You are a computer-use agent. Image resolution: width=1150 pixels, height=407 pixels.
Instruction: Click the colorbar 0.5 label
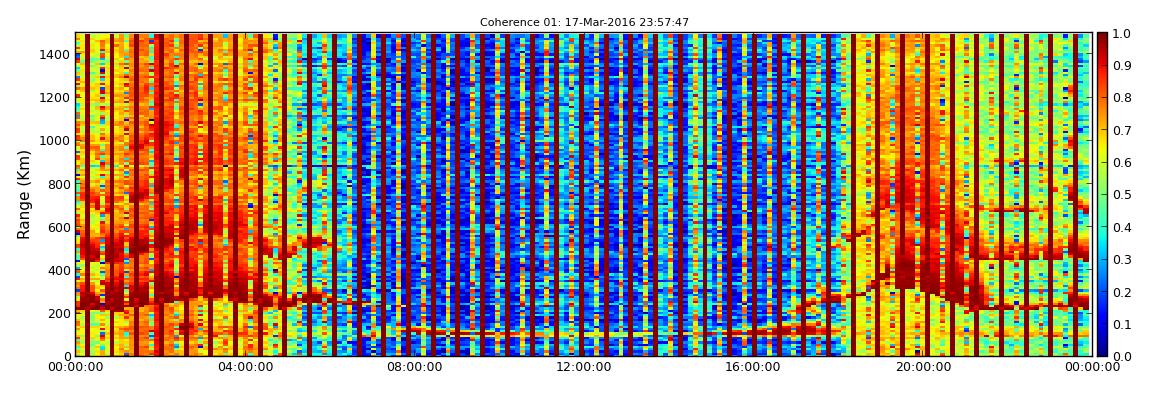pos(1122,195)
